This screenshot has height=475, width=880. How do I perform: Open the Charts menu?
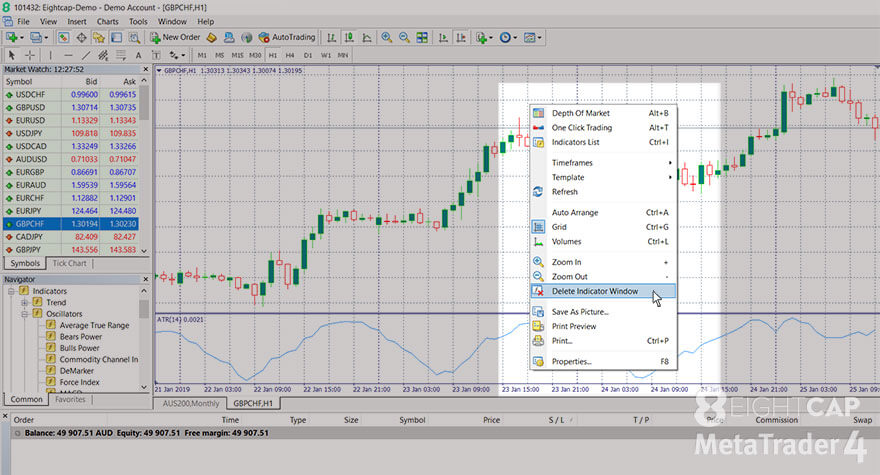coord(107,21)
